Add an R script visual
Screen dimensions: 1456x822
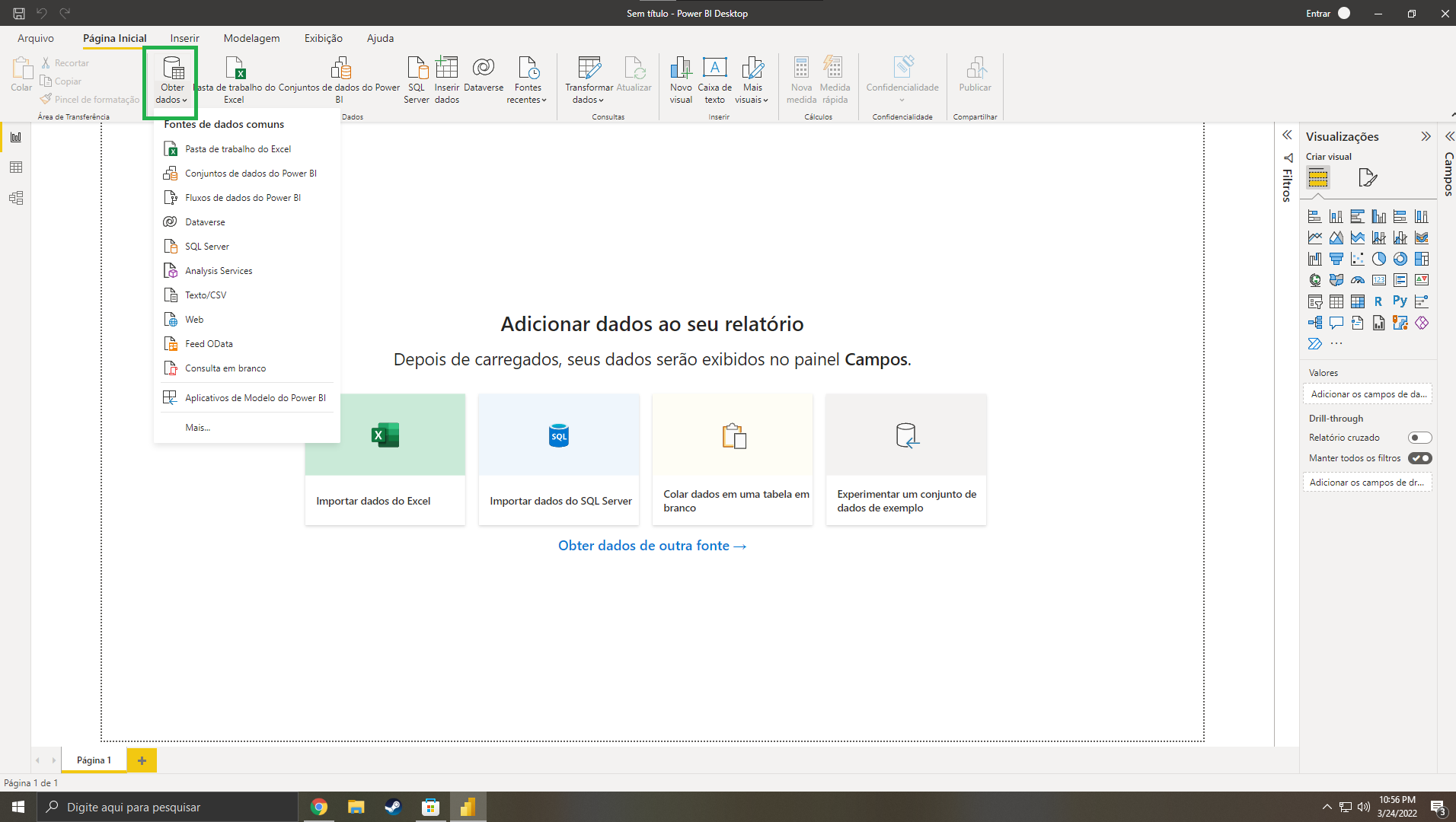[x=1379, y=302]
